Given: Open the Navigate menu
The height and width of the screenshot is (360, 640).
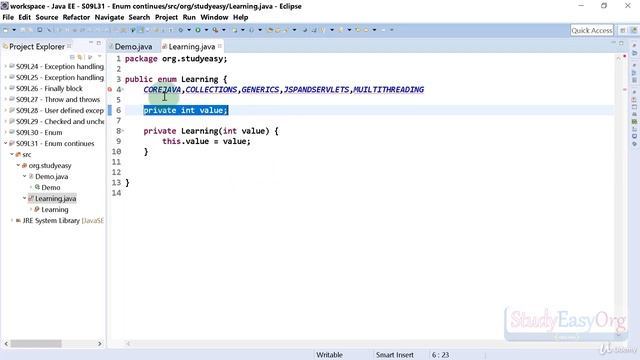Looking at the screenshot, I should coord(109,17).
